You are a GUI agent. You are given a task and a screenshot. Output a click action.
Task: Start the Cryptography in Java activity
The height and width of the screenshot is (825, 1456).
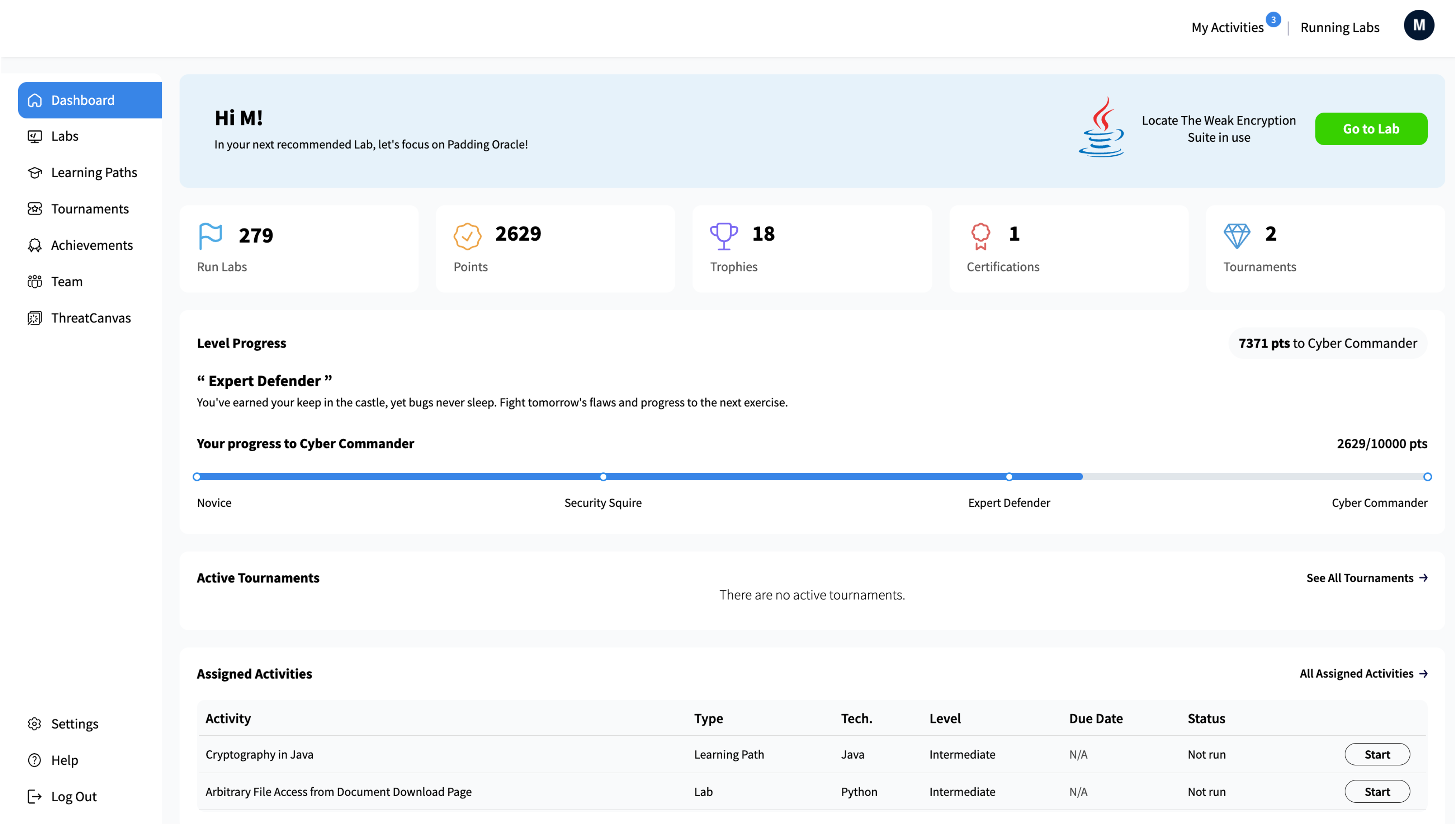(x=1377, y=754)
